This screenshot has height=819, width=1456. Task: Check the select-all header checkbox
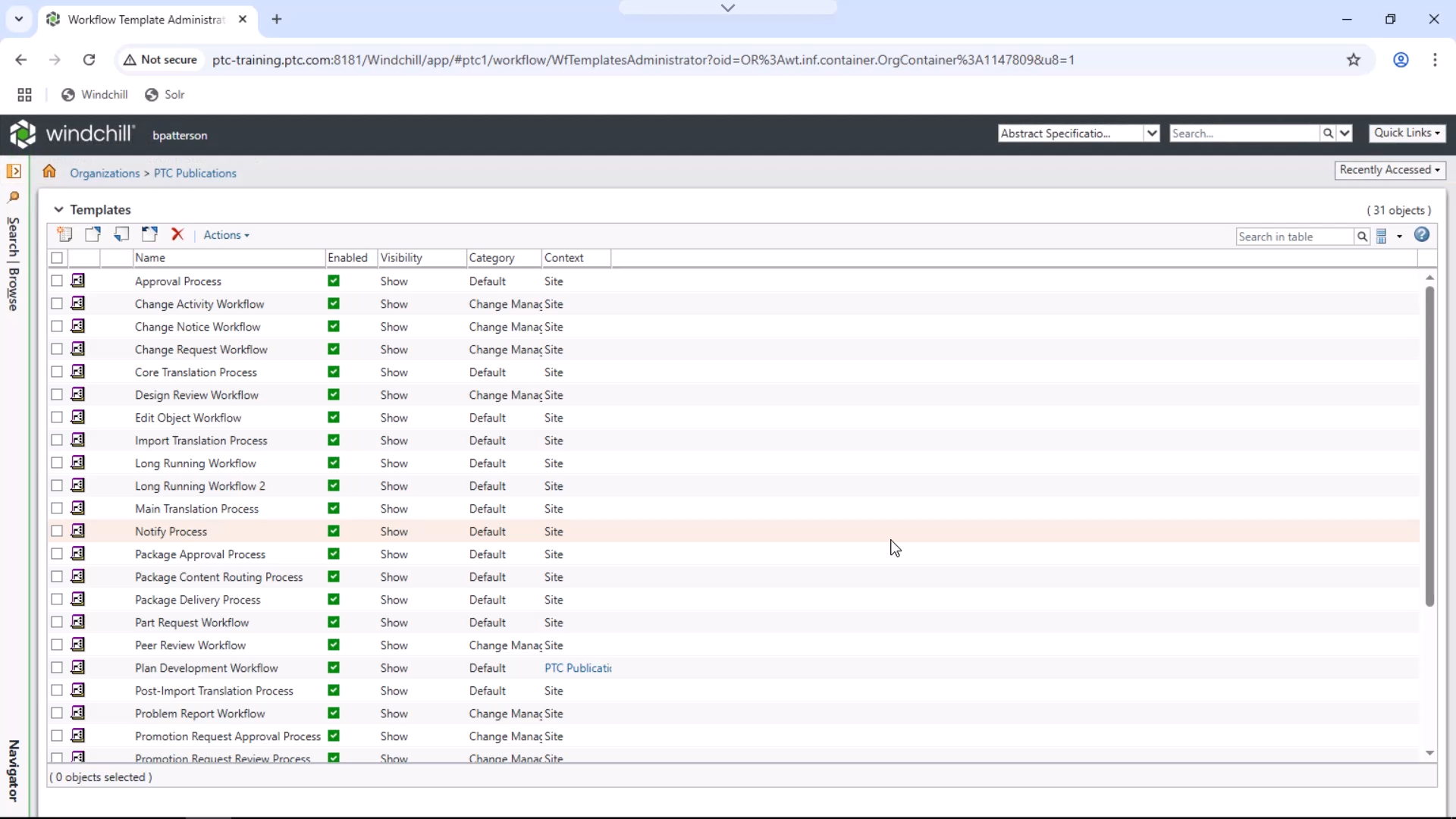click(57, 258)
